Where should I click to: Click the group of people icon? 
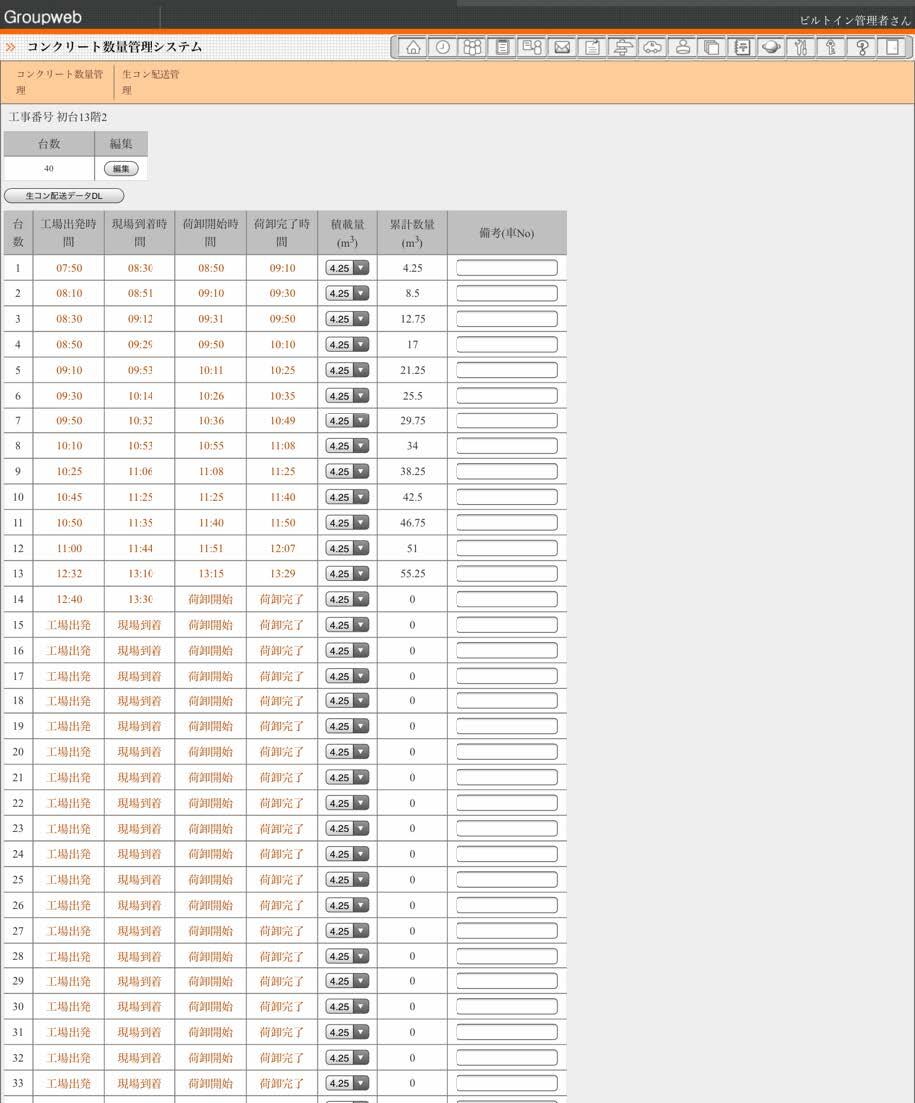pos(472,47)
